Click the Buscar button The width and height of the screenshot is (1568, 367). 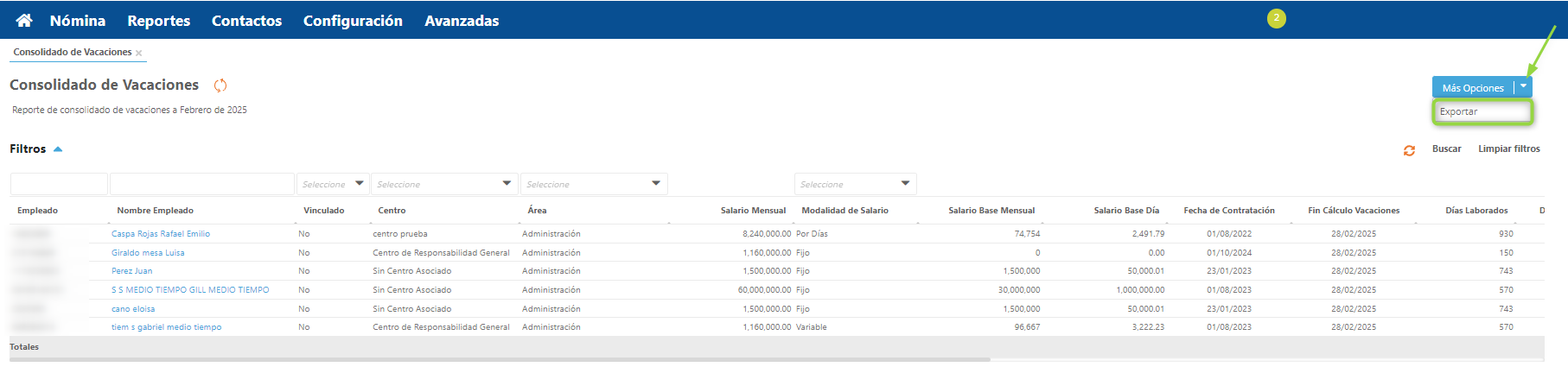coord(1446,149)
